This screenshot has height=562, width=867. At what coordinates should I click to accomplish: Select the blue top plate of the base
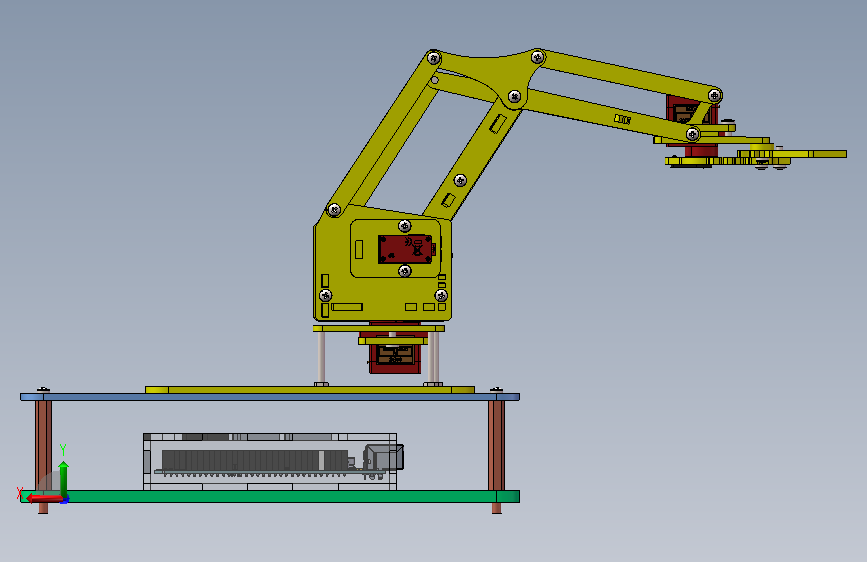coord(270,397)
